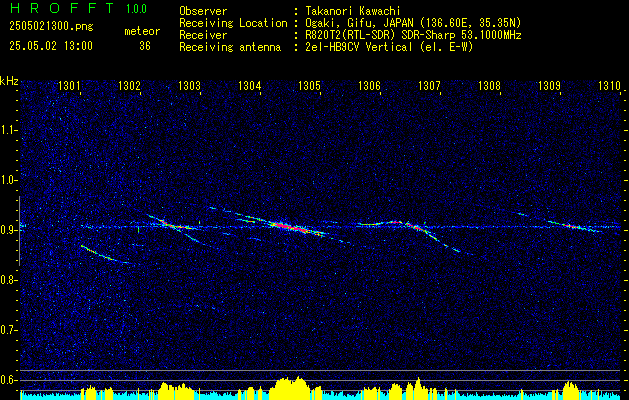Click the 1302 time axis marker

[130, 85]
